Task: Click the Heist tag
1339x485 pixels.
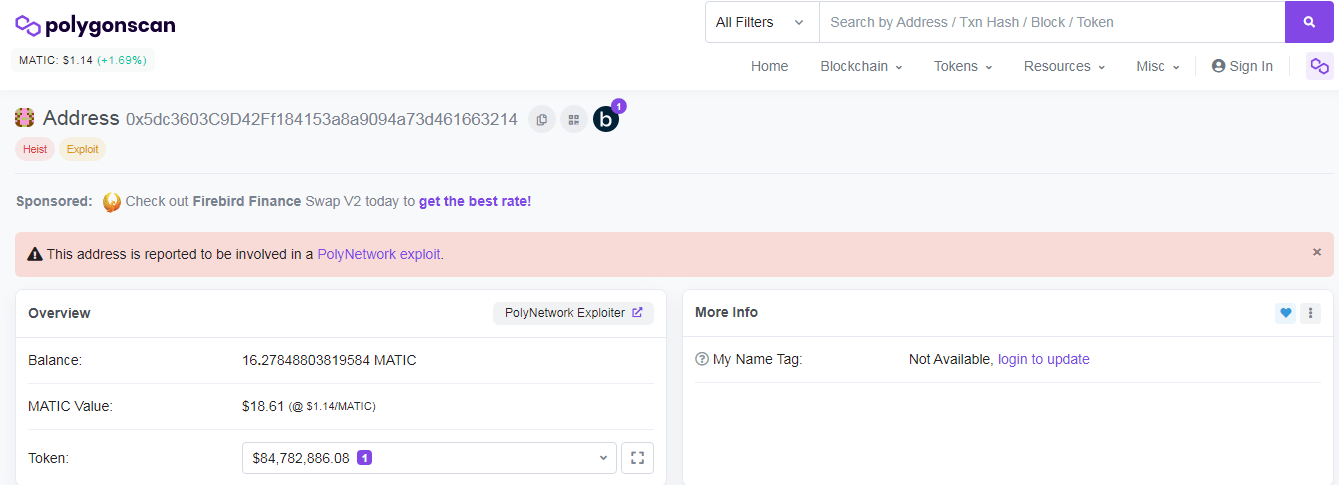Action: click(x=35, y=149)
